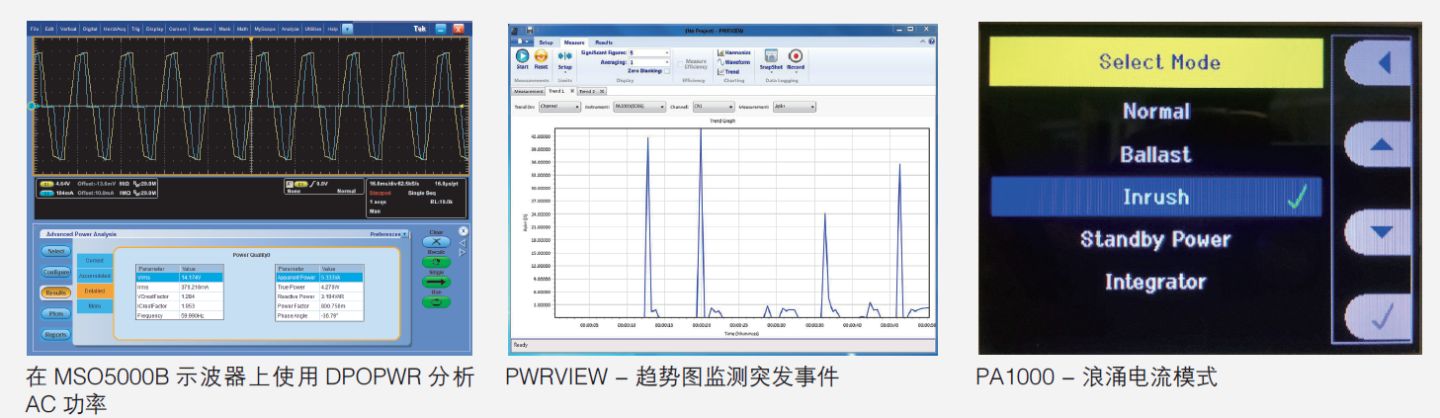The height and width of the screenshot is (418, 1440).
Task: Open the Harmonics chart in PWRVIEW
Action: point(733,52)
